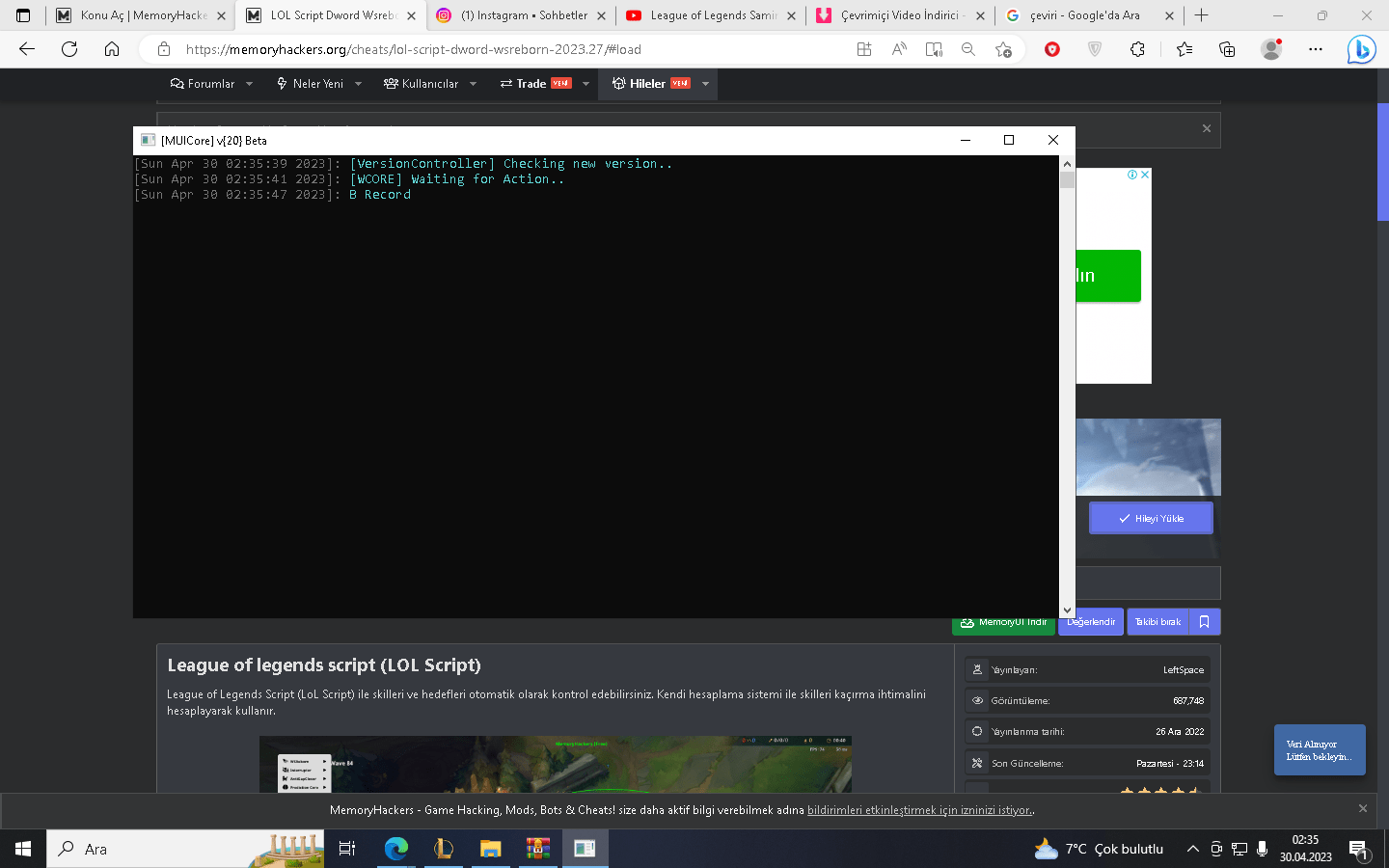Dismiss the notice bar above the console
The height and width of the screenshot is (868, 1389).
pyautogui.click(x=1207, y=128)
